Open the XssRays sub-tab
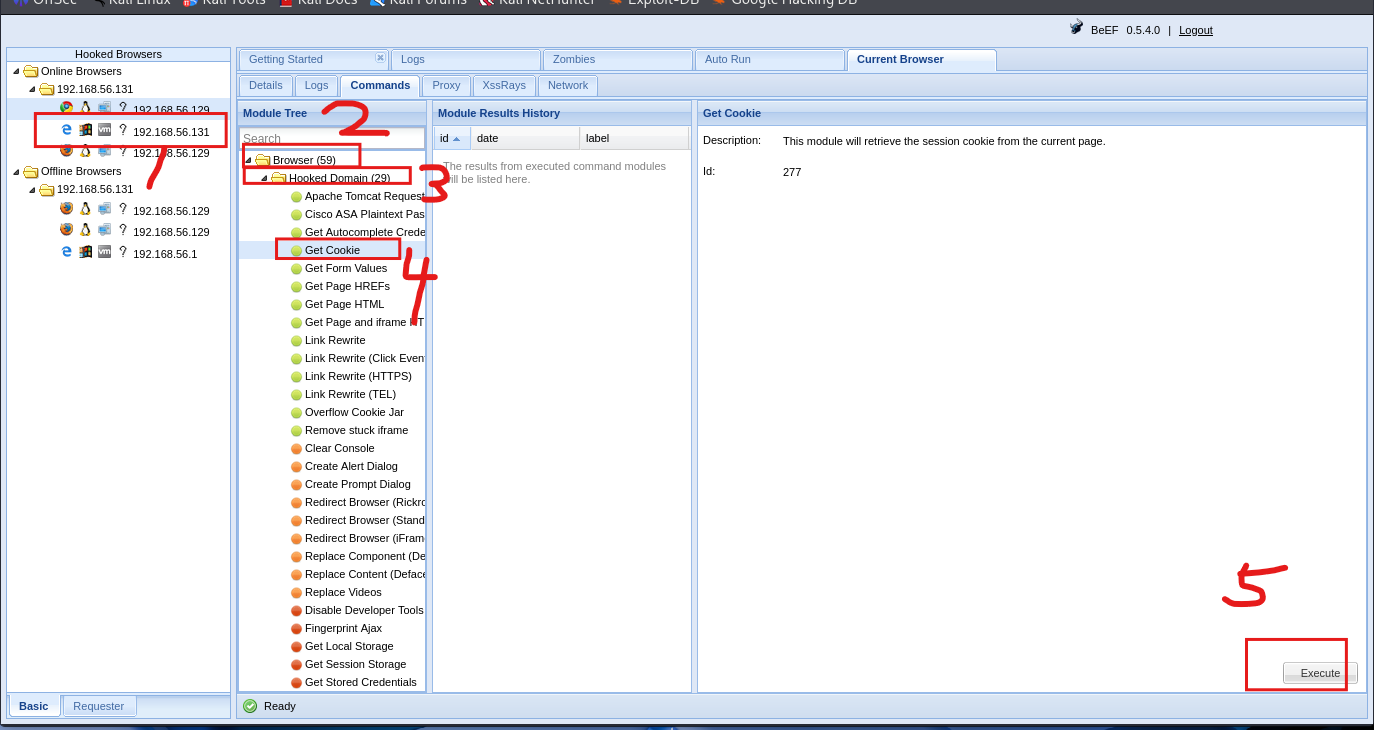 click(504, 86)
